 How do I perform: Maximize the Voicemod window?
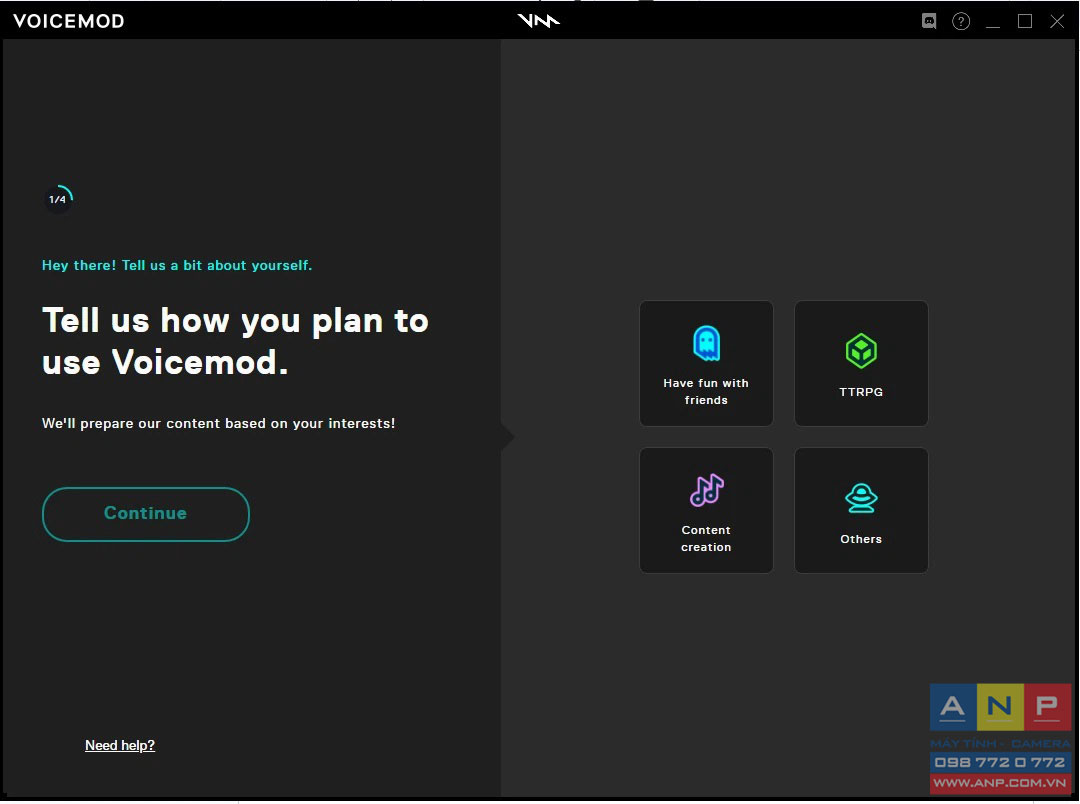[x=1025, y=21]
